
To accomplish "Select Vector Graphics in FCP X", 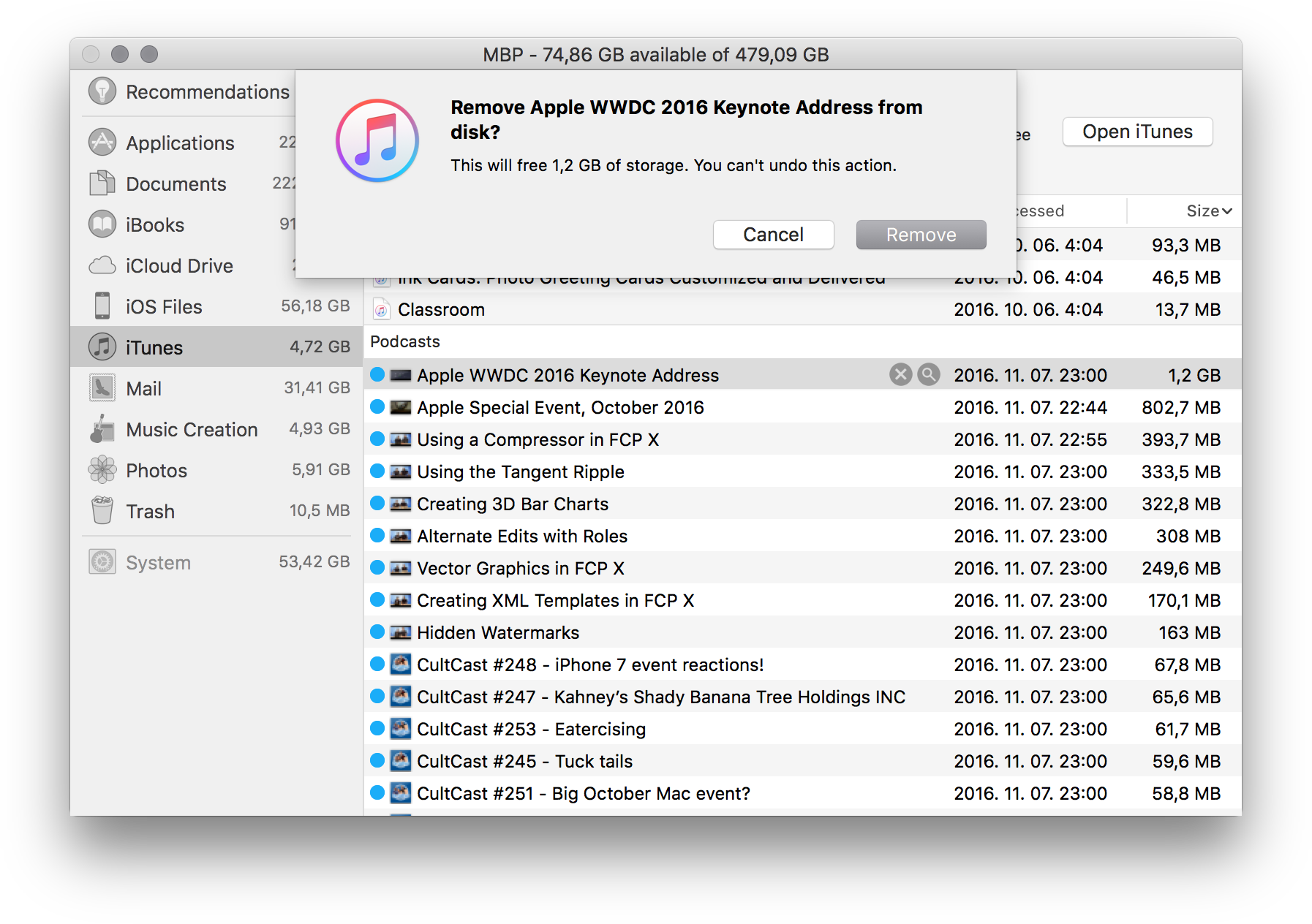I will pyautogui.click(x=802, y=568).
